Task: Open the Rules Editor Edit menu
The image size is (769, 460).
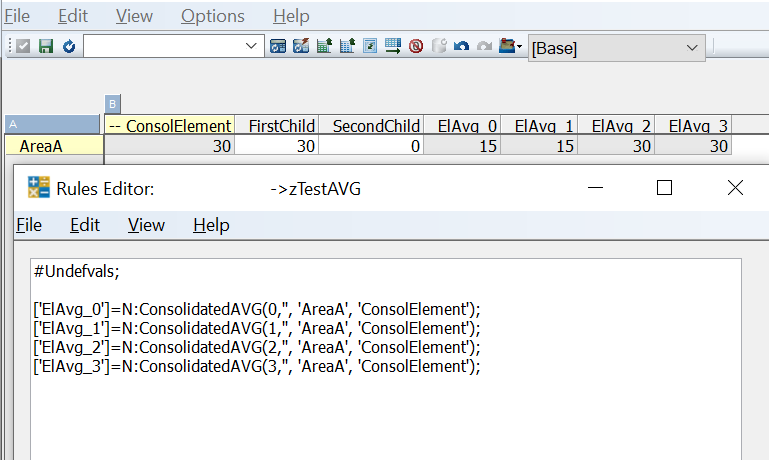Action: coord(84,225)
